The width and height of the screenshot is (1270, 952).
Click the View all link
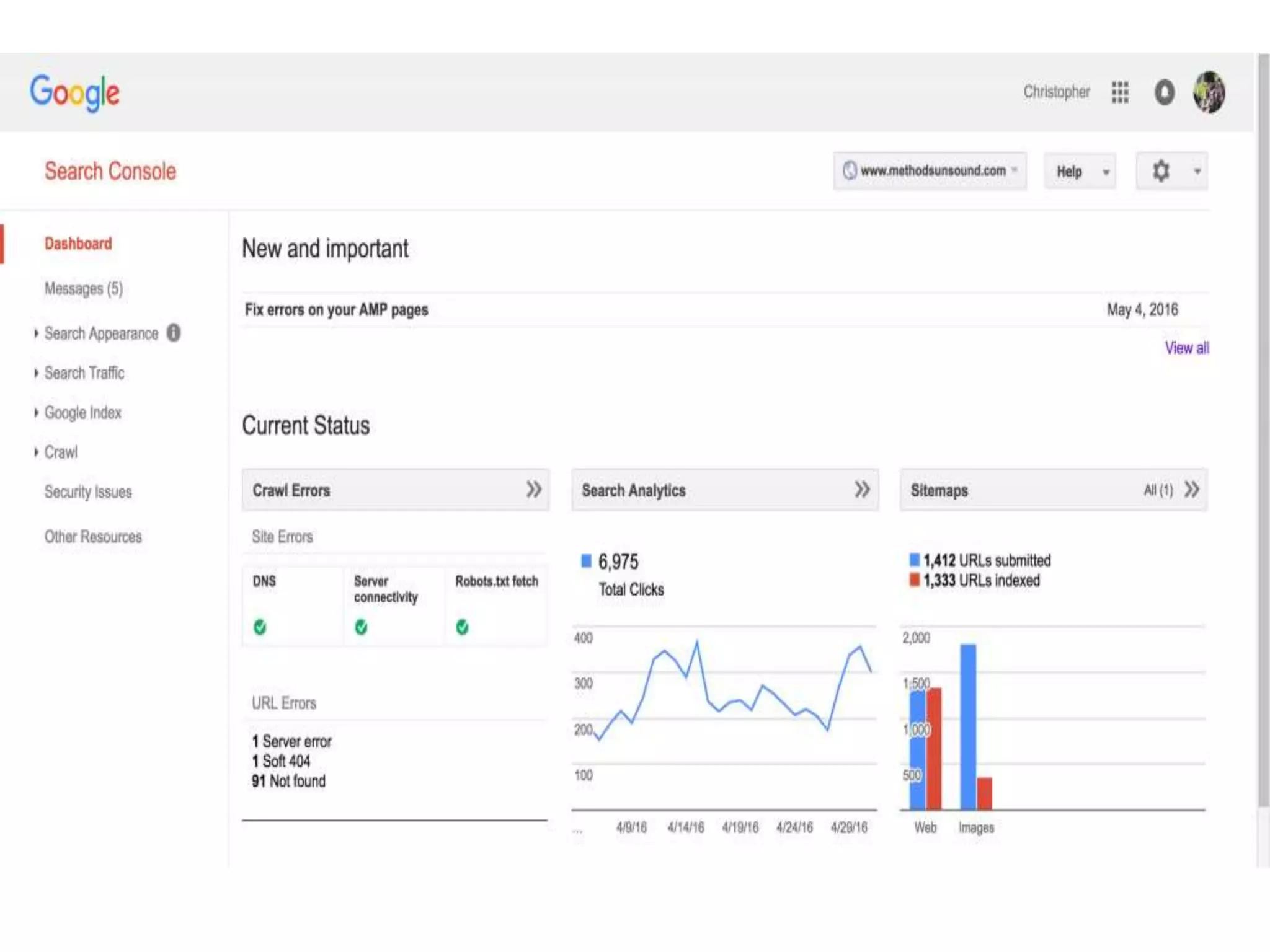tap(1186, 348)
